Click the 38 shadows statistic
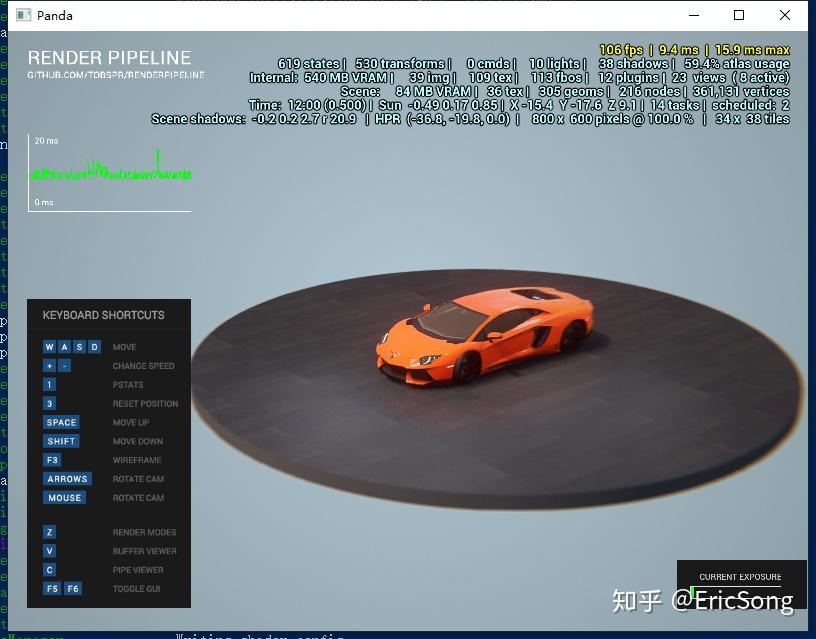 click(633, 63)
